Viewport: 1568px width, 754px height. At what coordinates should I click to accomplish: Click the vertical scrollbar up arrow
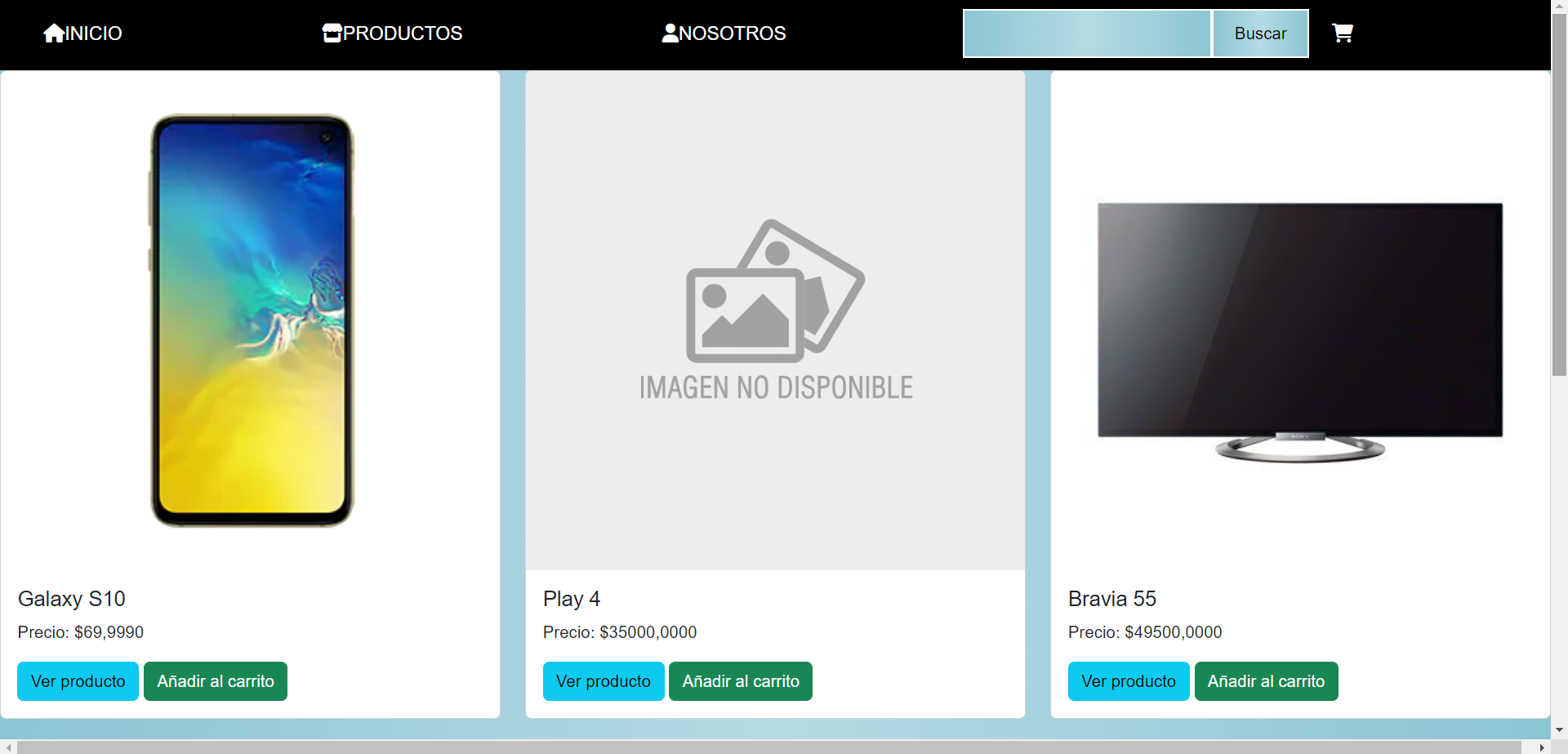[x=1559, y=7]
